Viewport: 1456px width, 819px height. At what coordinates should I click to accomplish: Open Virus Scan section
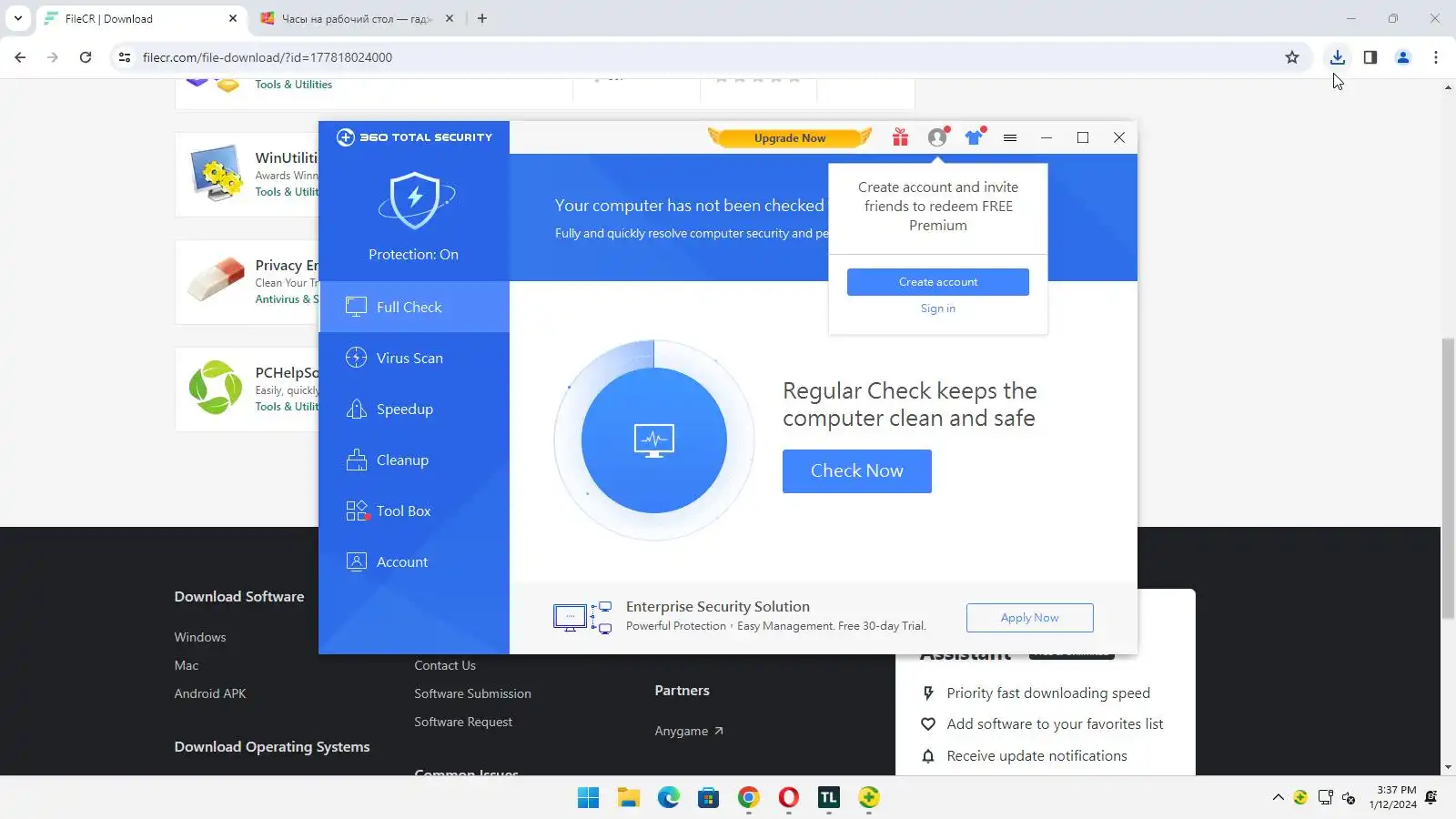[x=414, y=358]
